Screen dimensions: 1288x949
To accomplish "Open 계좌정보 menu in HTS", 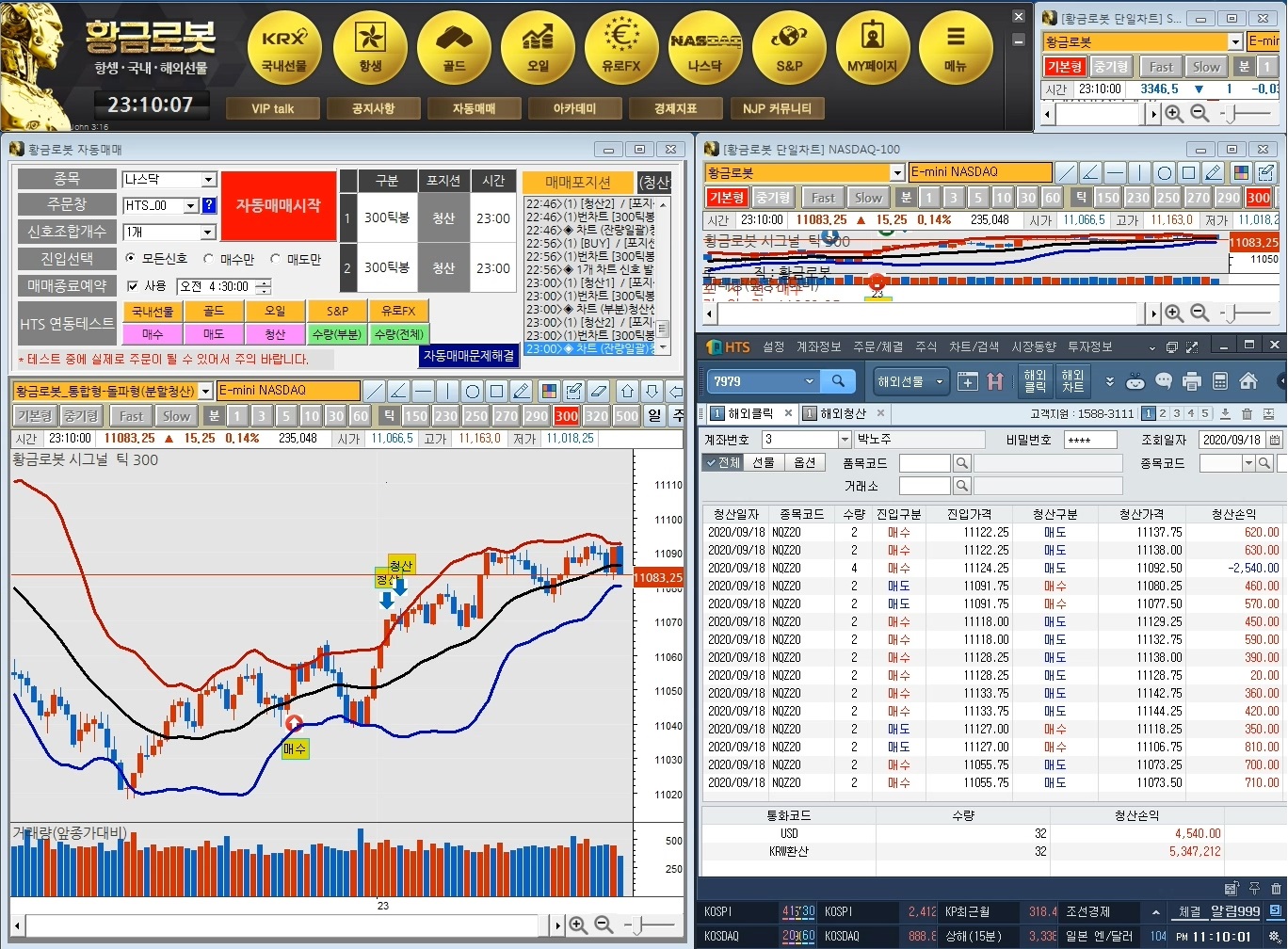I will point(818,346).
